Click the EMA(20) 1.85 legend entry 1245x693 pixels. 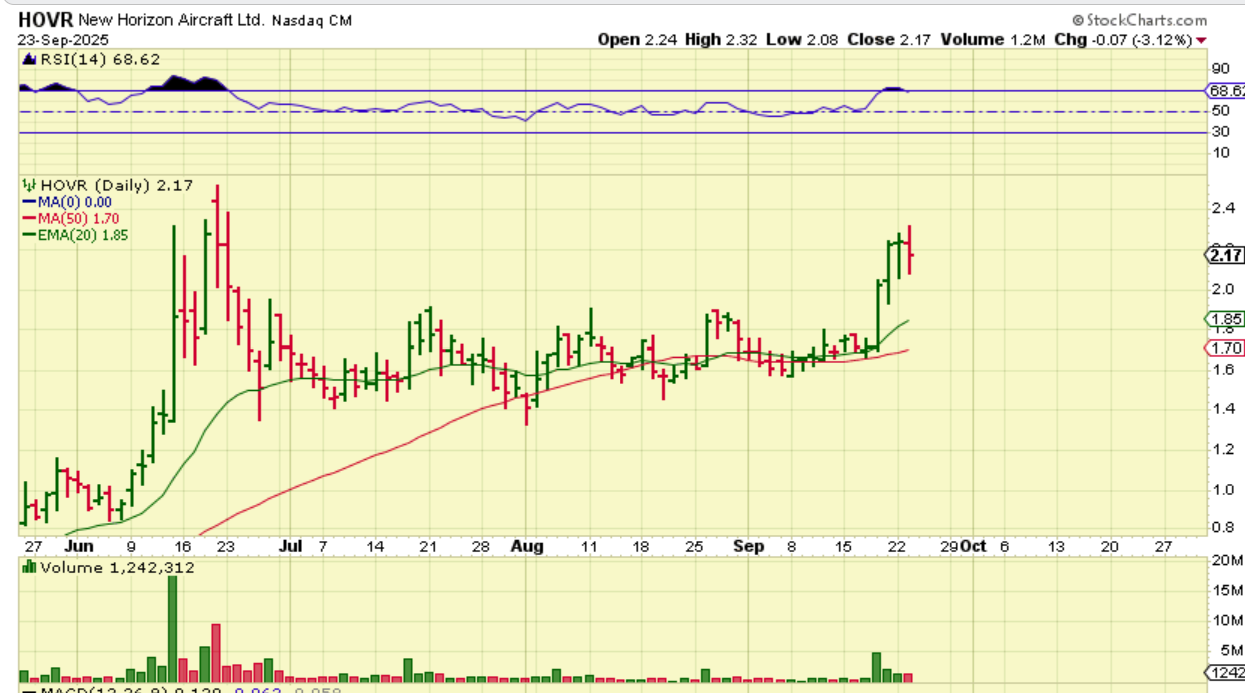tap(83, 235)
